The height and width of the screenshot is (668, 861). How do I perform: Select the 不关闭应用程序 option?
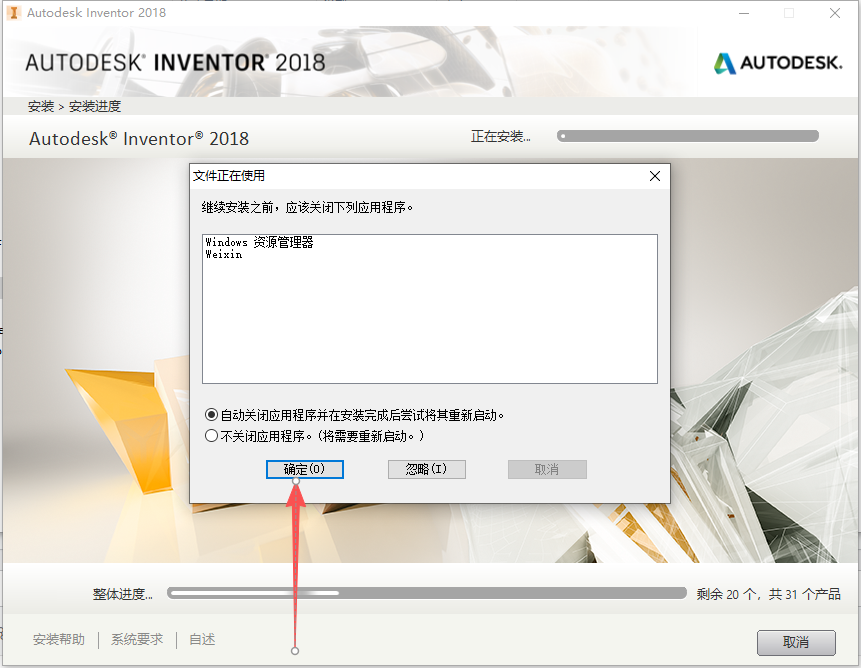click(209, 435)
